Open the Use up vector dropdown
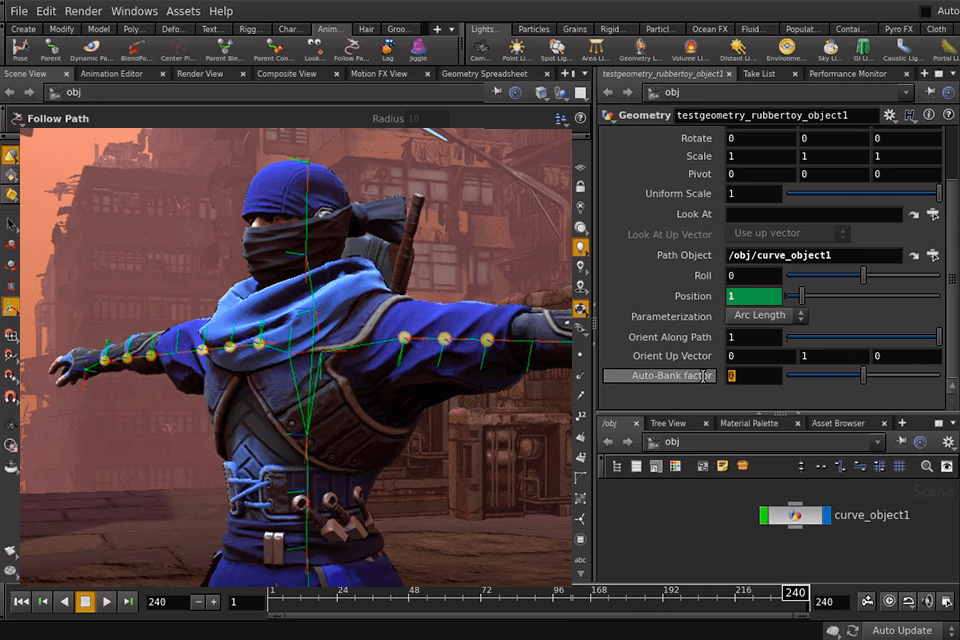This screenshot has width=960, height=640. (x=786, y=234)
